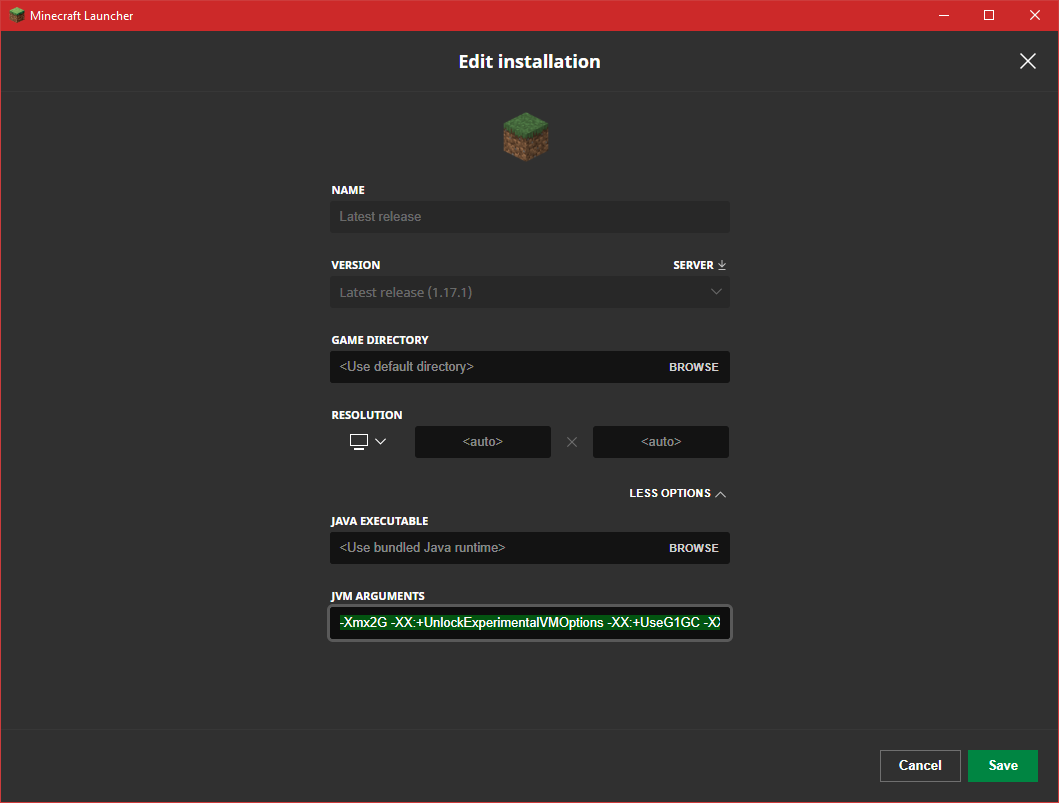Click the Minecraft Launcher title bar icon
The height and width of the screenshot is (803, 1059).
pyautogui.click(x=16, y=15)
